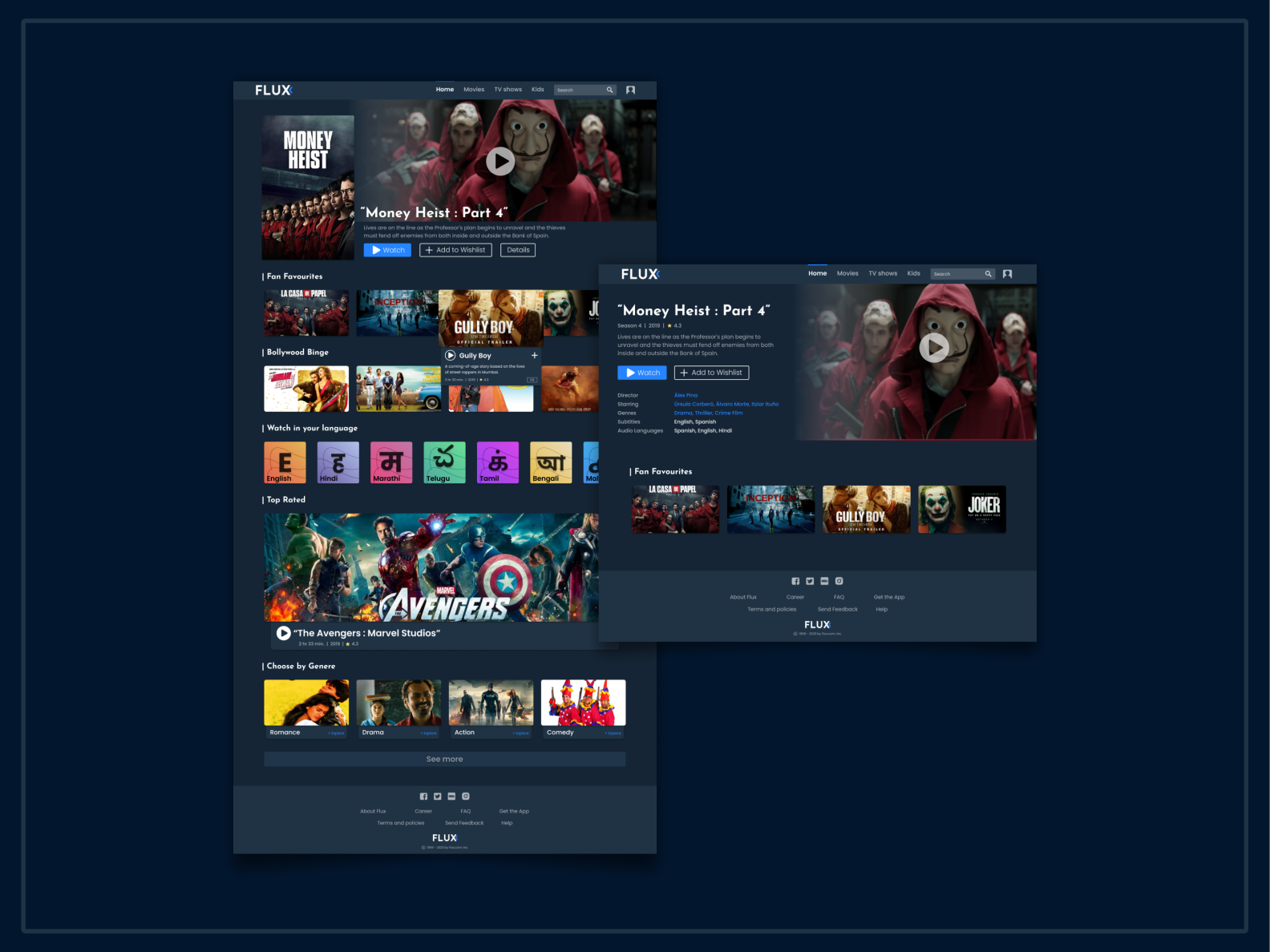The width and height of the screenshot is (1270, 952).
Task: Open TV shows tab in home page navbar
Action: coord(508,90)
